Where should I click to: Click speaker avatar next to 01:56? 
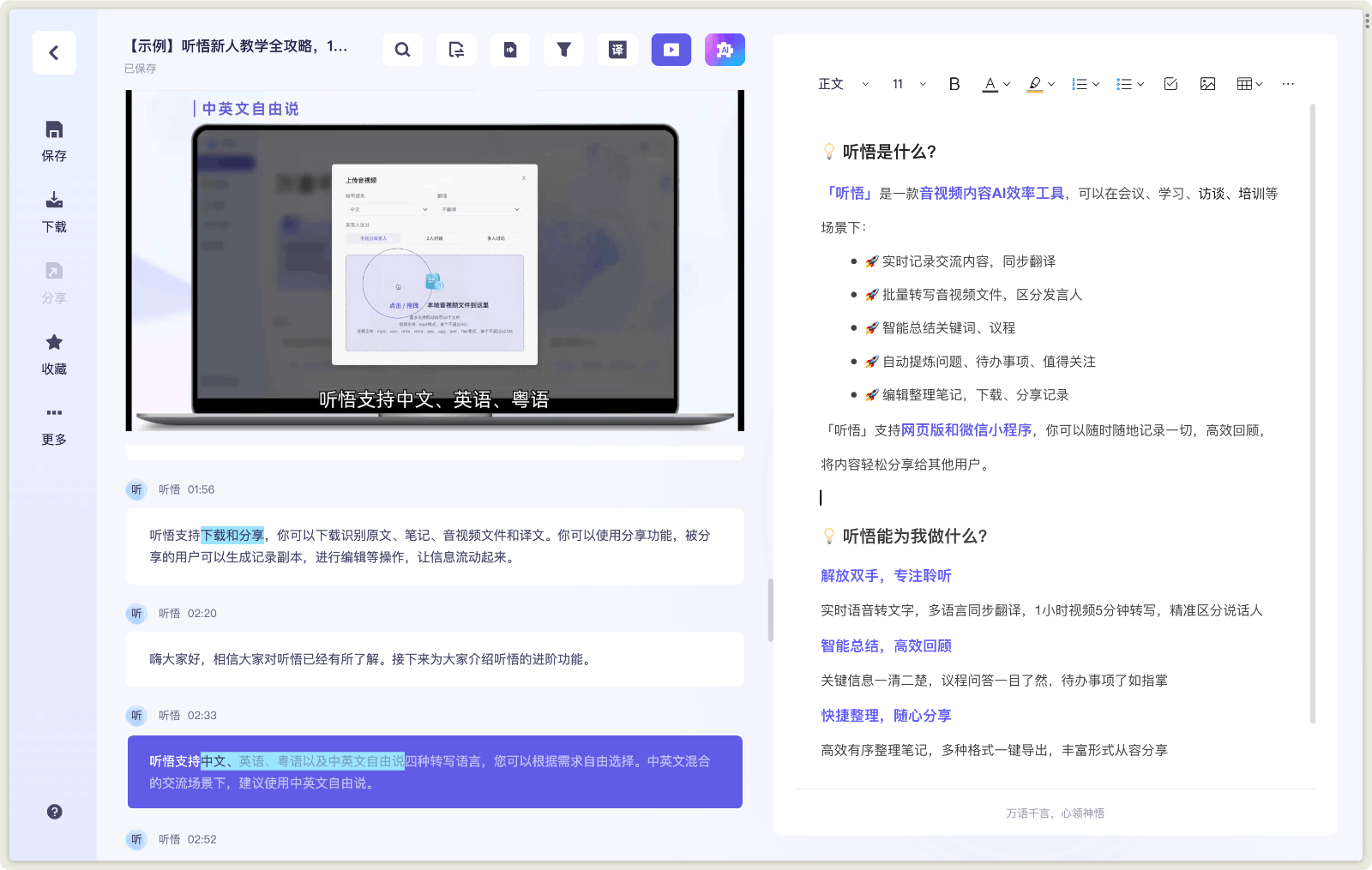(x=136, y=489)
